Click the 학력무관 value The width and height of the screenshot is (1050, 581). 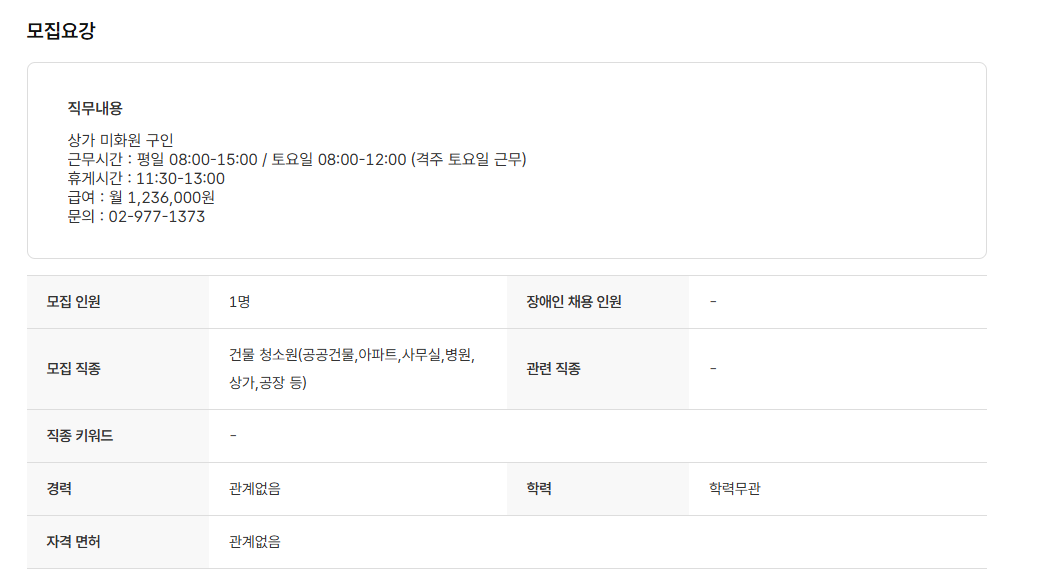coord(735,489)
